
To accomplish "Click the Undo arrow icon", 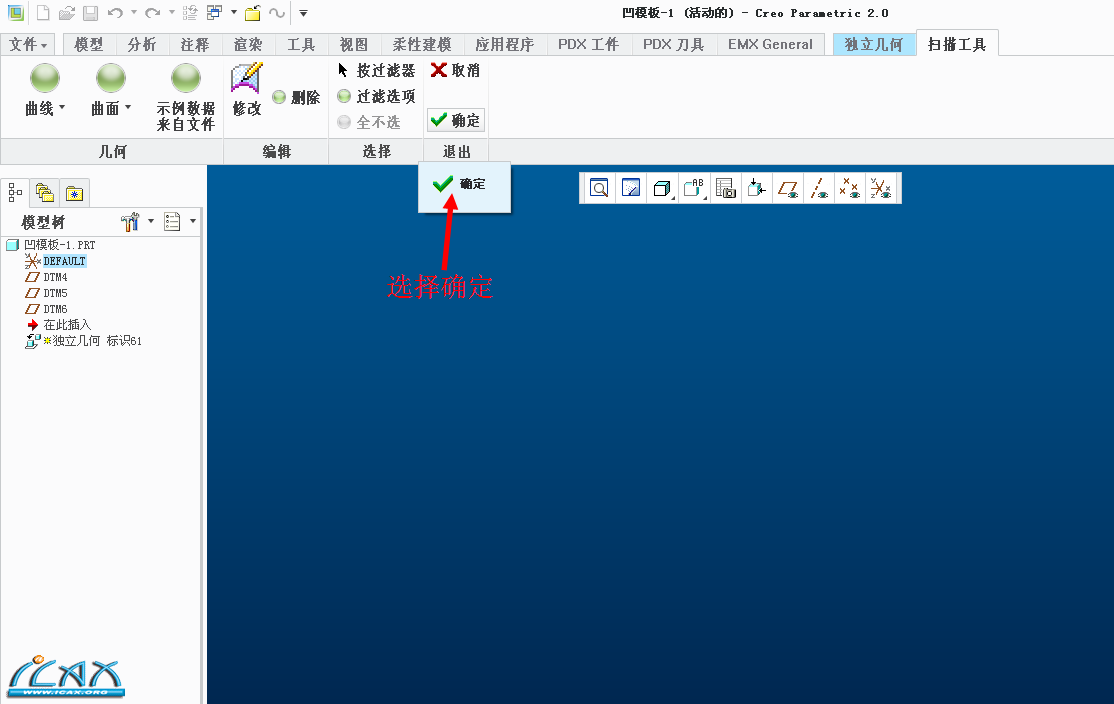I will click(115, 13).
